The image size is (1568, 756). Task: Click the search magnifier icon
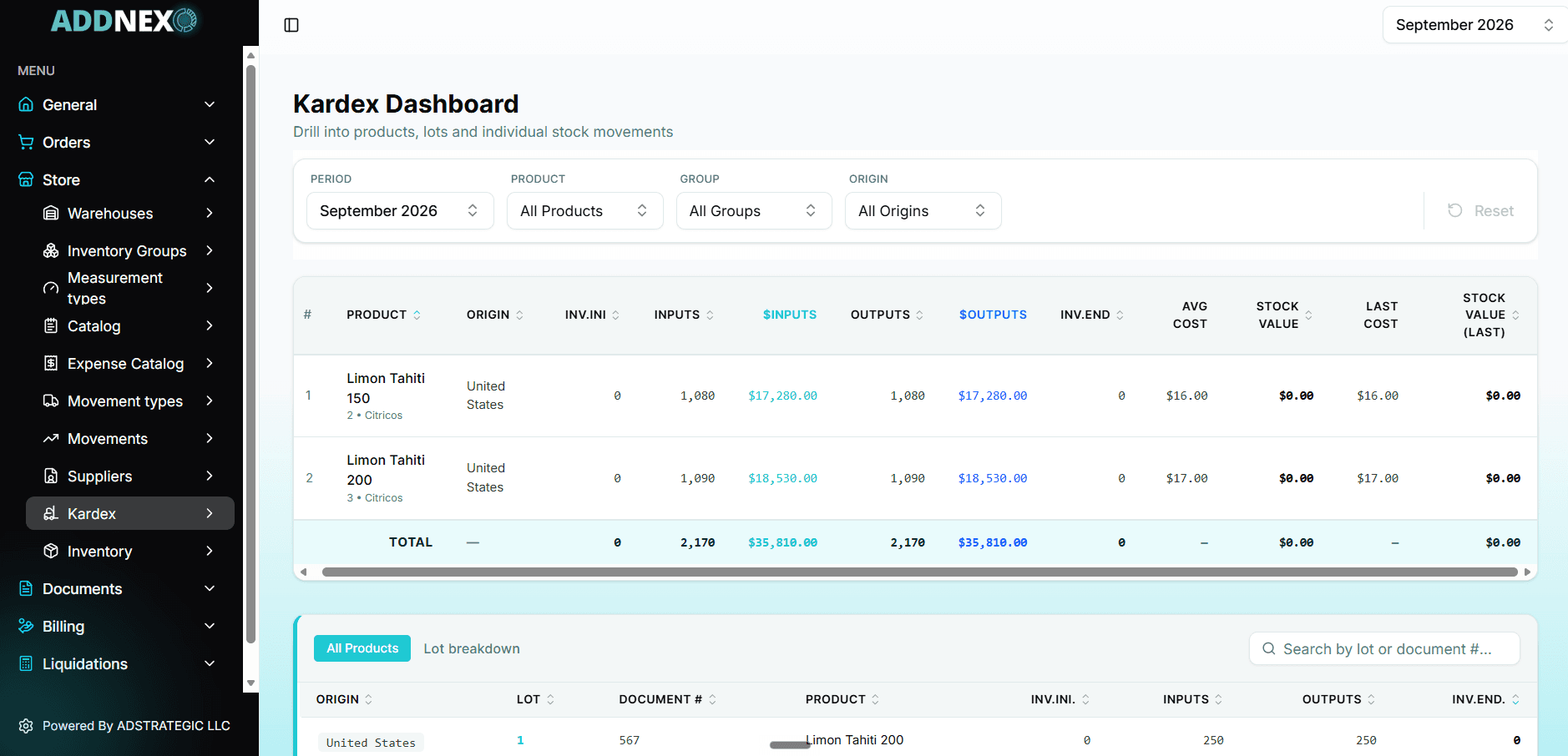1268,648
